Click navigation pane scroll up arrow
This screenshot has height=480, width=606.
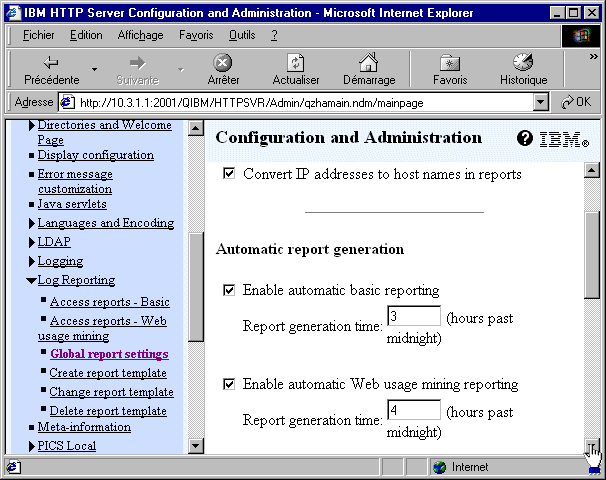(x=196, y=128)
